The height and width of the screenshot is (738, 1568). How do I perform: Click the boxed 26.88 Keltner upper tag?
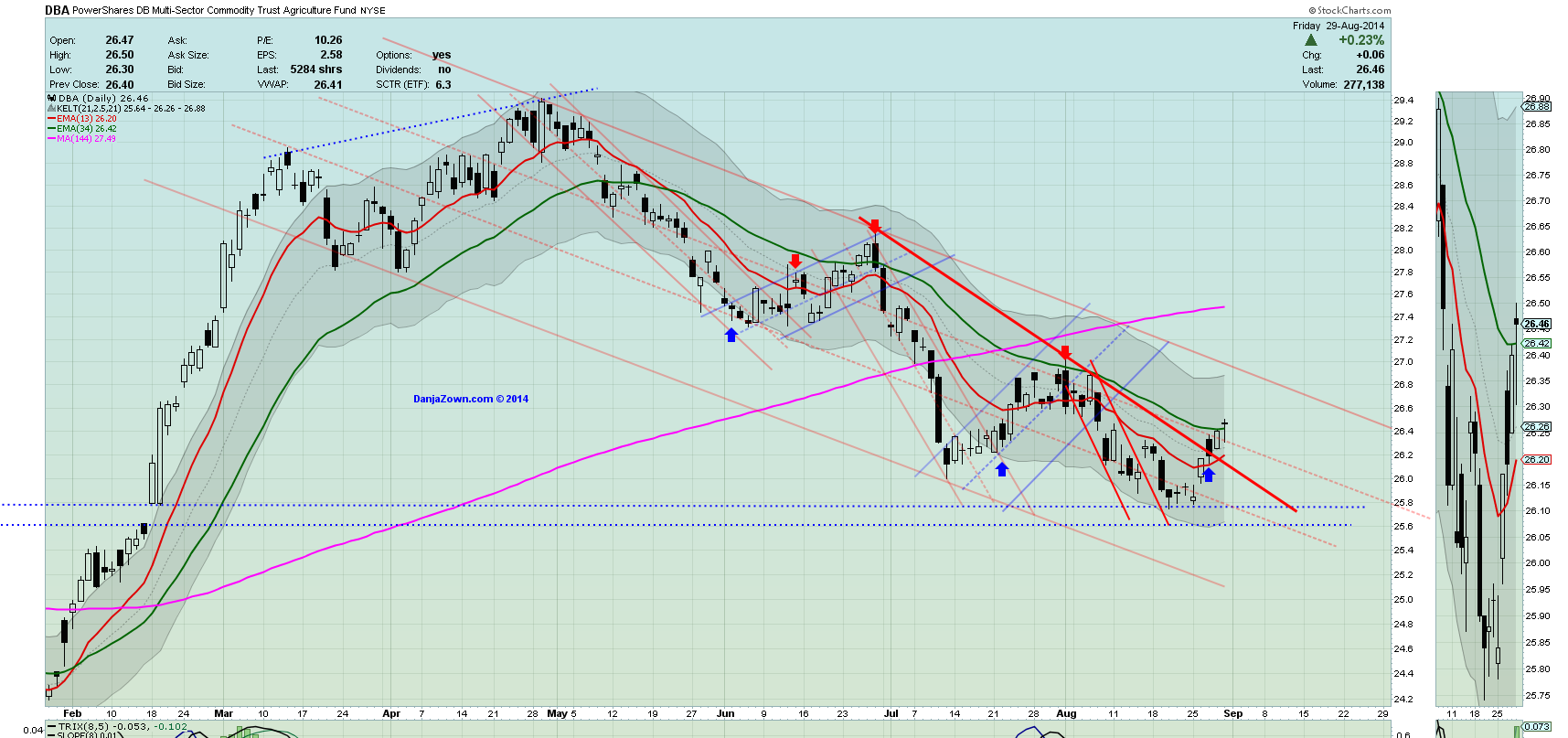coord(1537,107)
